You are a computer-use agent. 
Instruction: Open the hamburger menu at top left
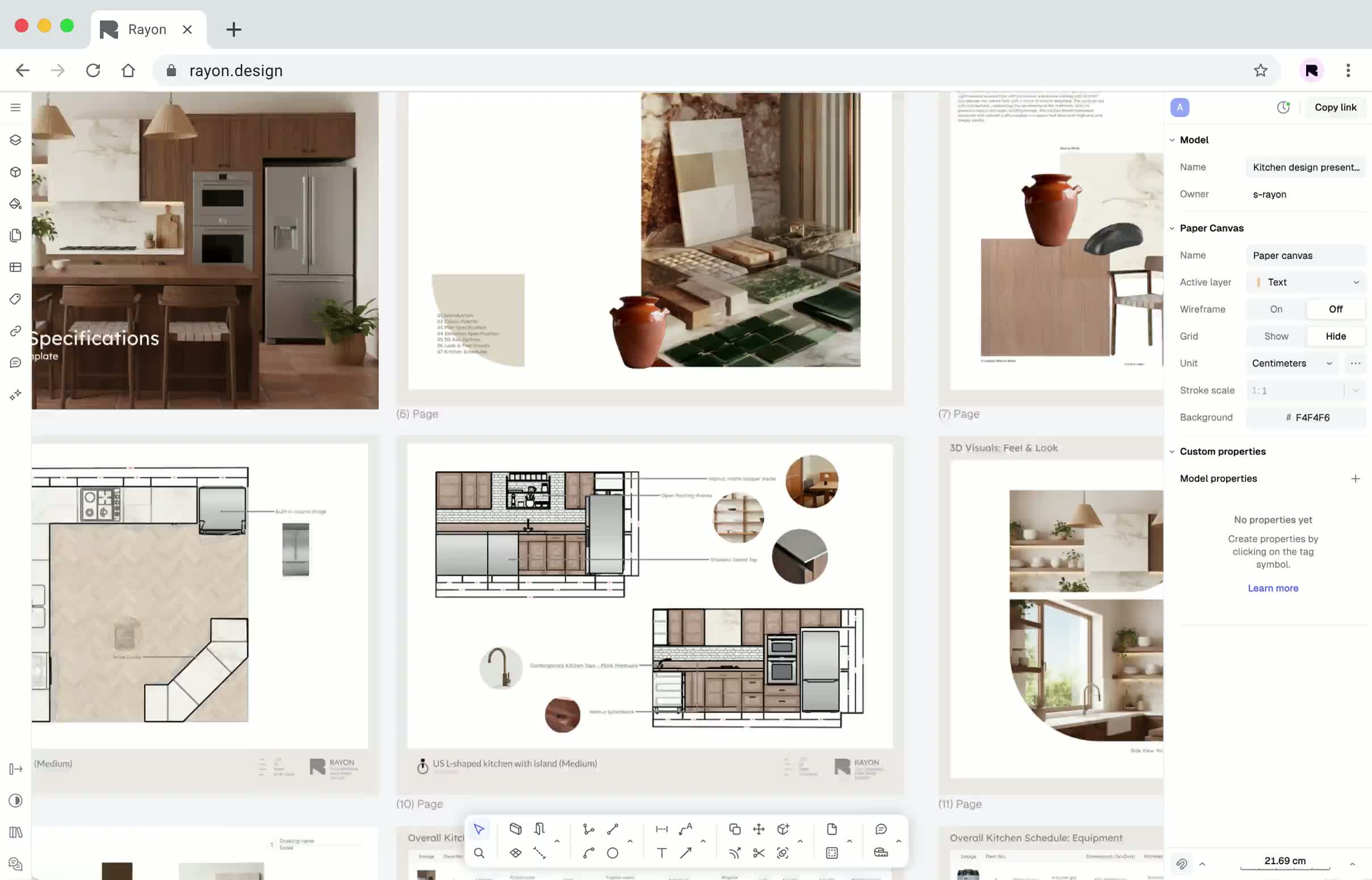(15, 107)
